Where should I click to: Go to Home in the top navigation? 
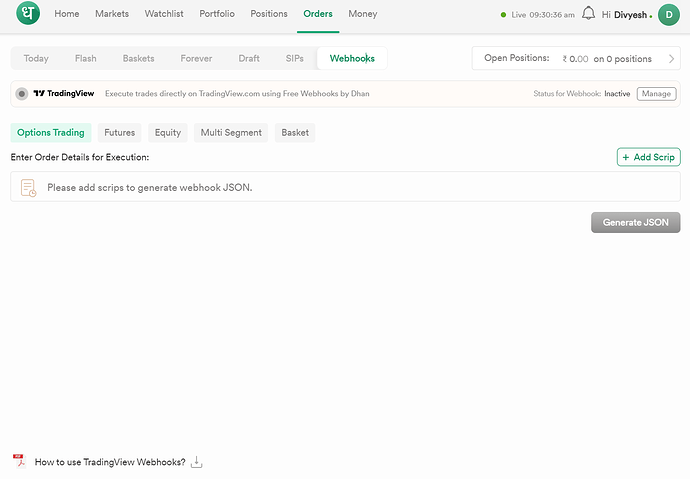point(67,14)
